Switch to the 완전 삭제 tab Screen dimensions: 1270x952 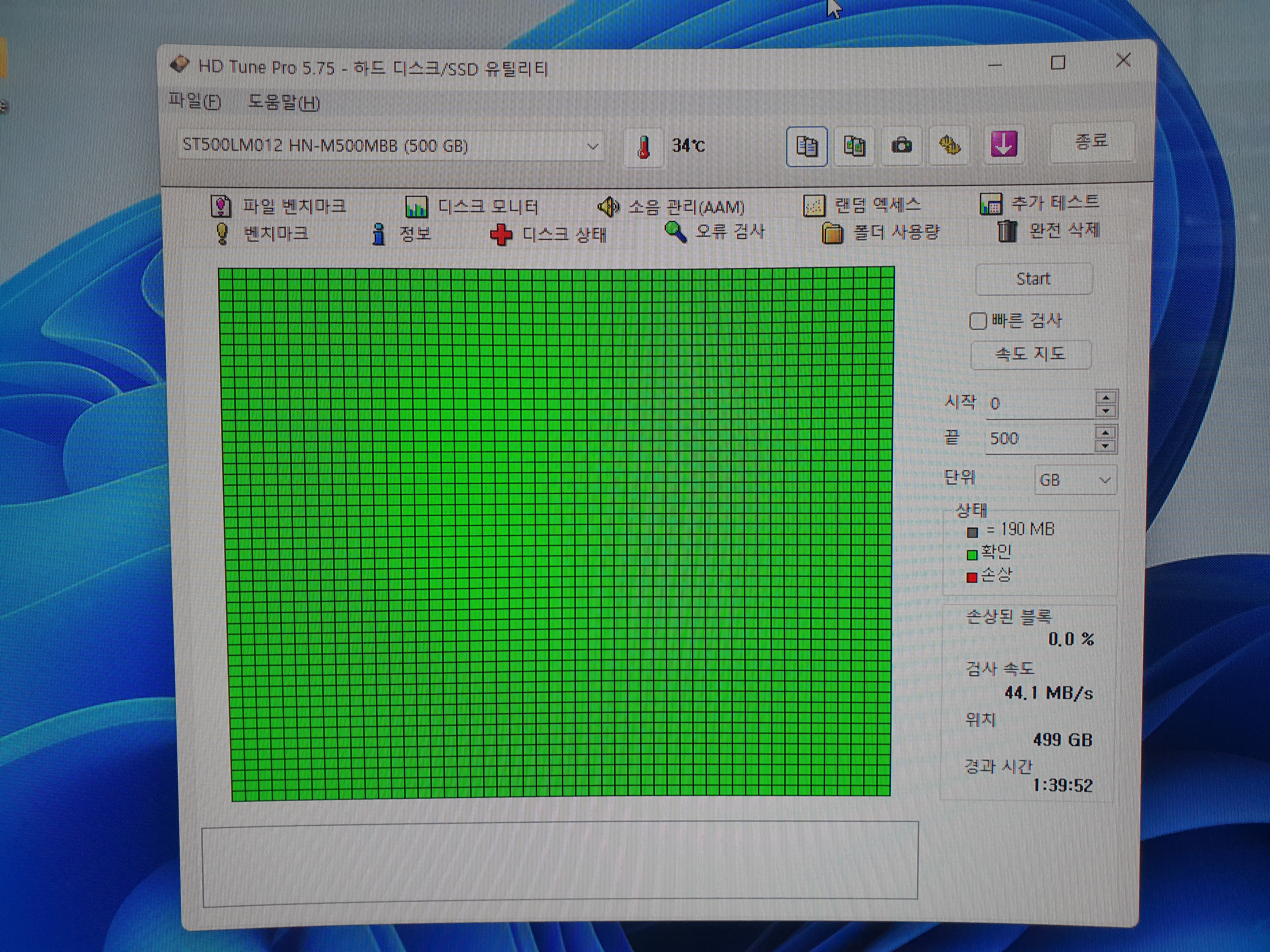tap(1048, 231)
